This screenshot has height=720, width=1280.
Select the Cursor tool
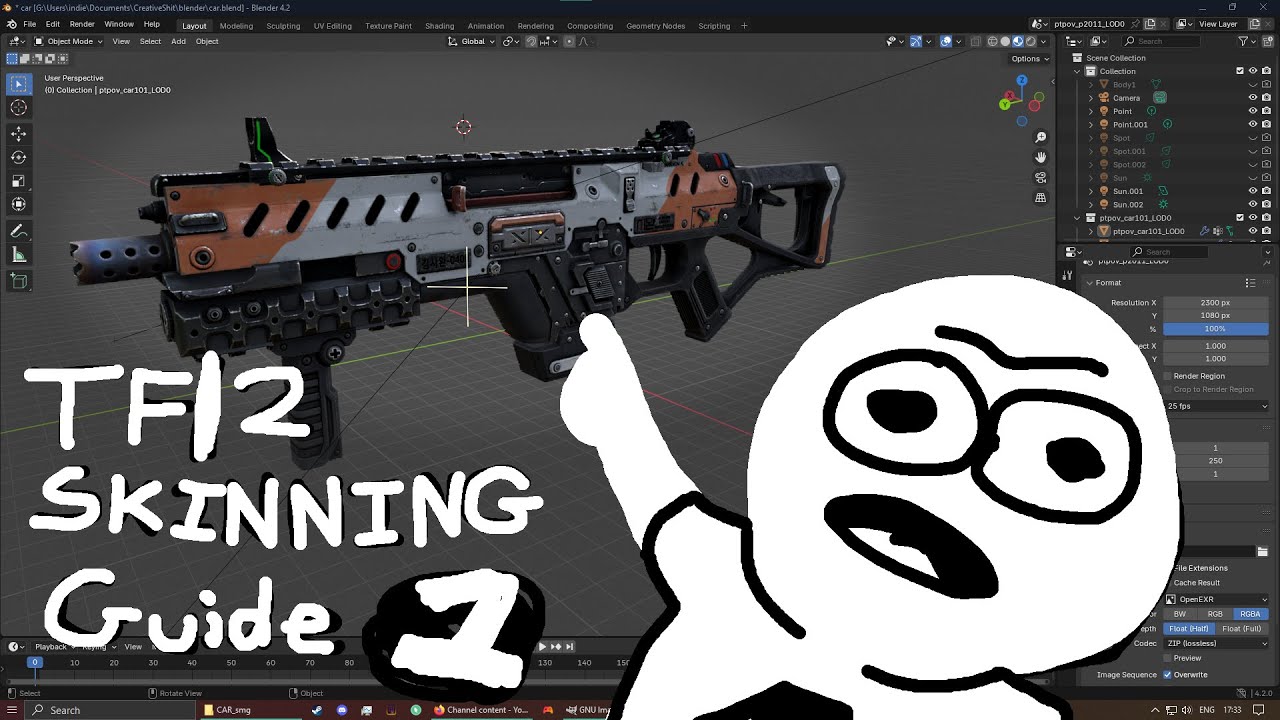coord(18,108)
